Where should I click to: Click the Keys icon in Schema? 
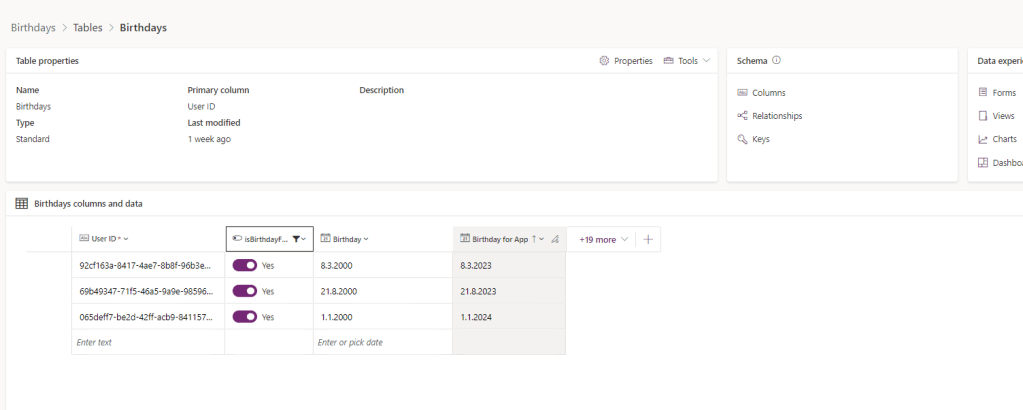click(742, 139)
